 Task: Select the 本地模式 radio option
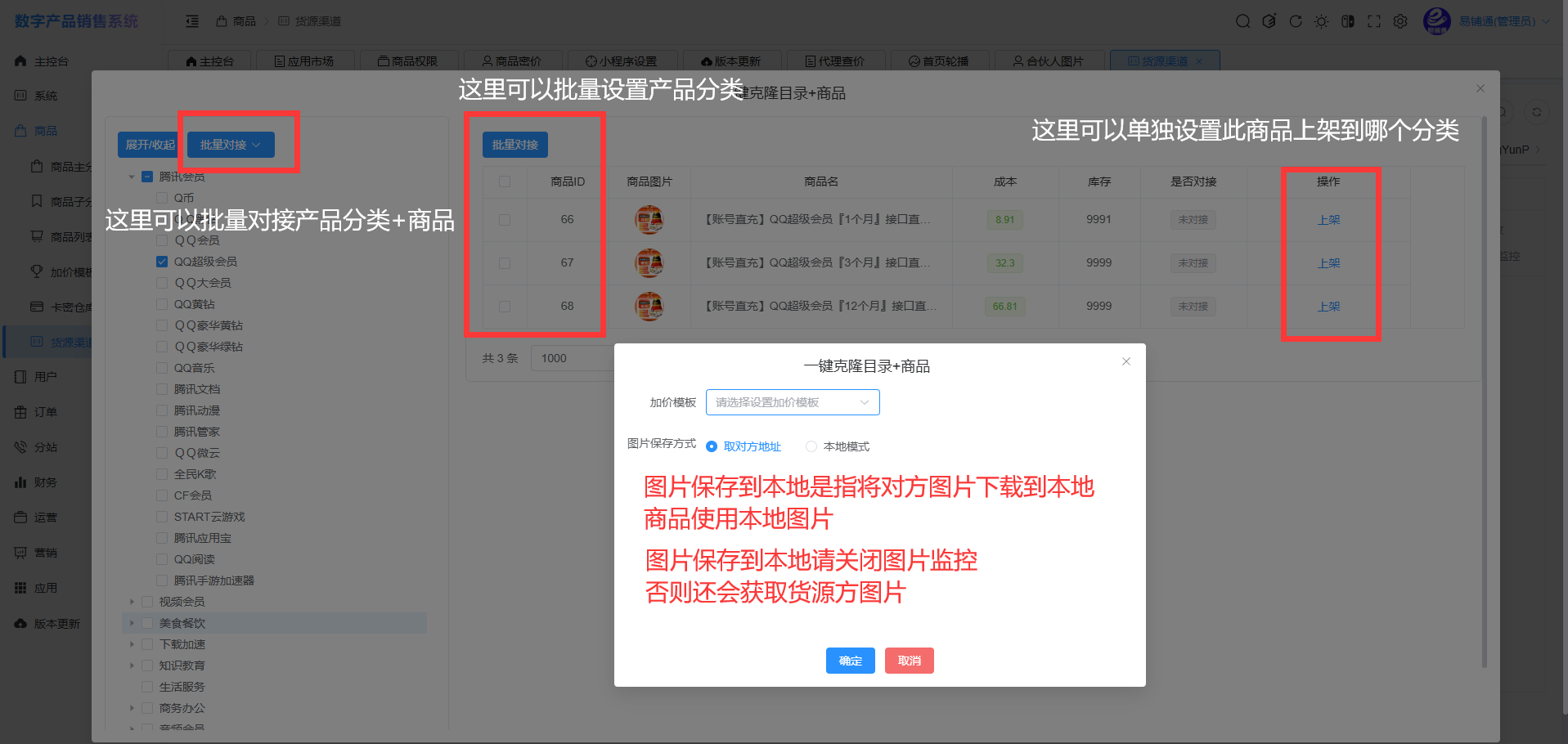811,446
